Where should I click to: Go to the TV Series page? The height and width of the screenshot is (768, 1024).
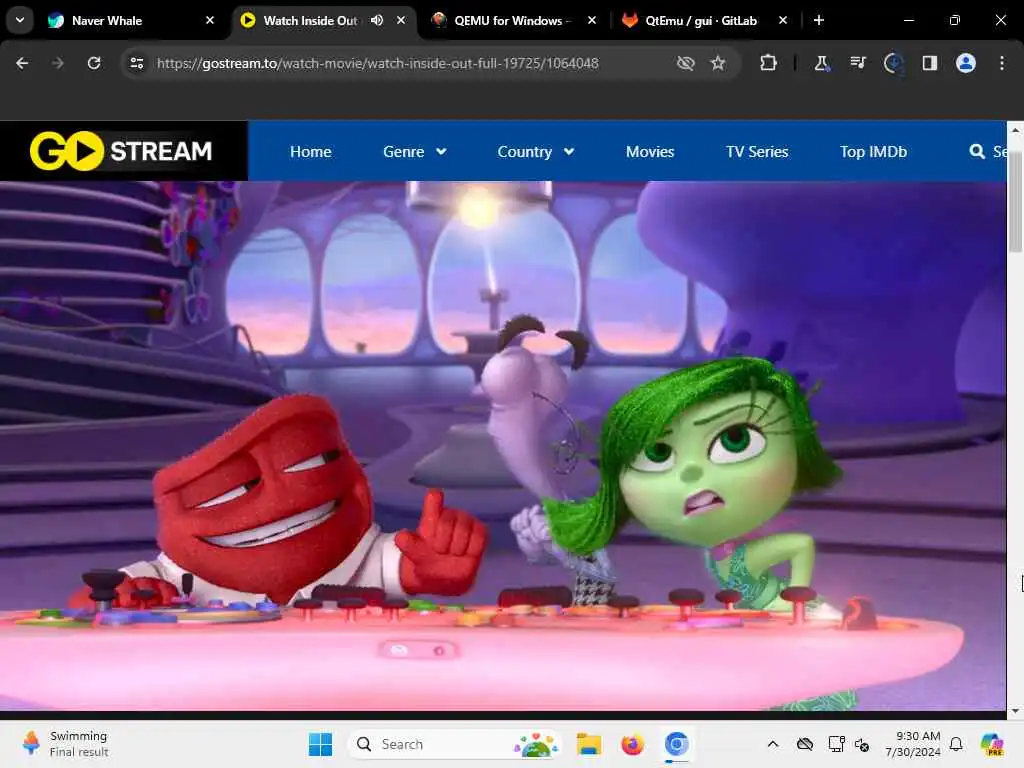pos(757,152)
